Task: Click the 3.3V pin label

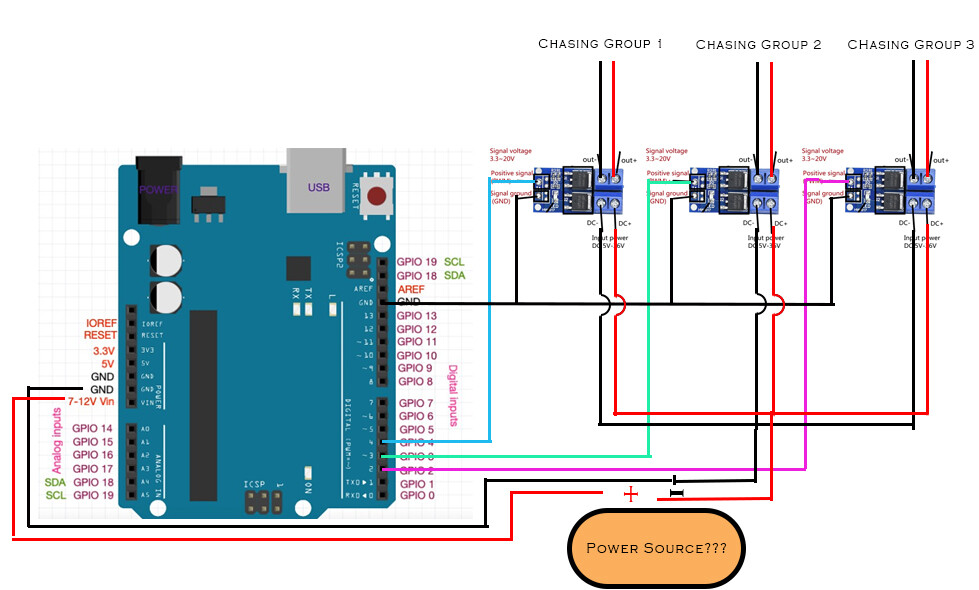Action: point(104,351)
